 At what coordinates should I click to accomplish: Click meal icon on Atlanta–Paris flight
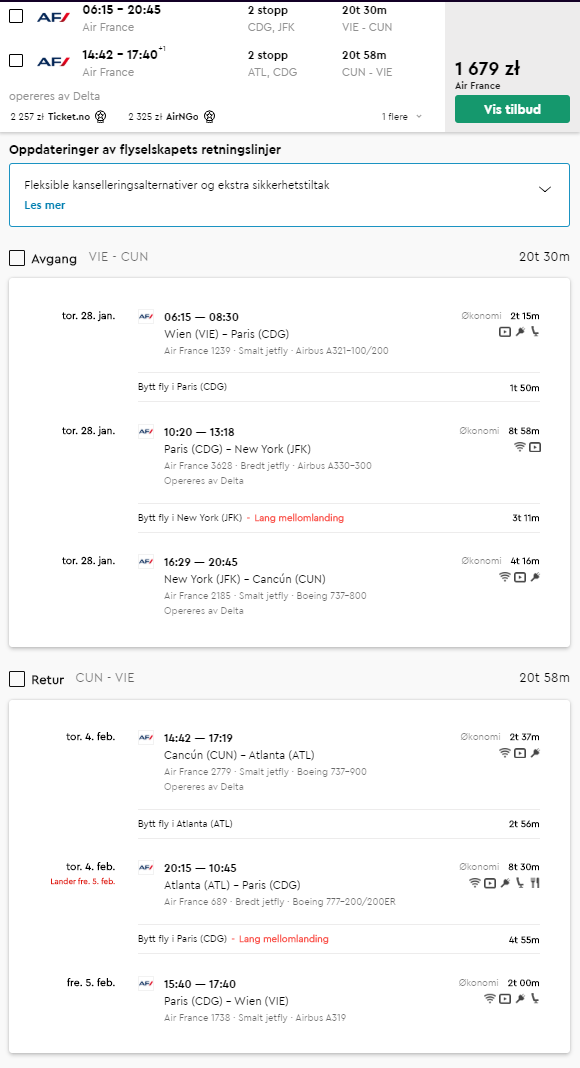(x=534, y=883)
